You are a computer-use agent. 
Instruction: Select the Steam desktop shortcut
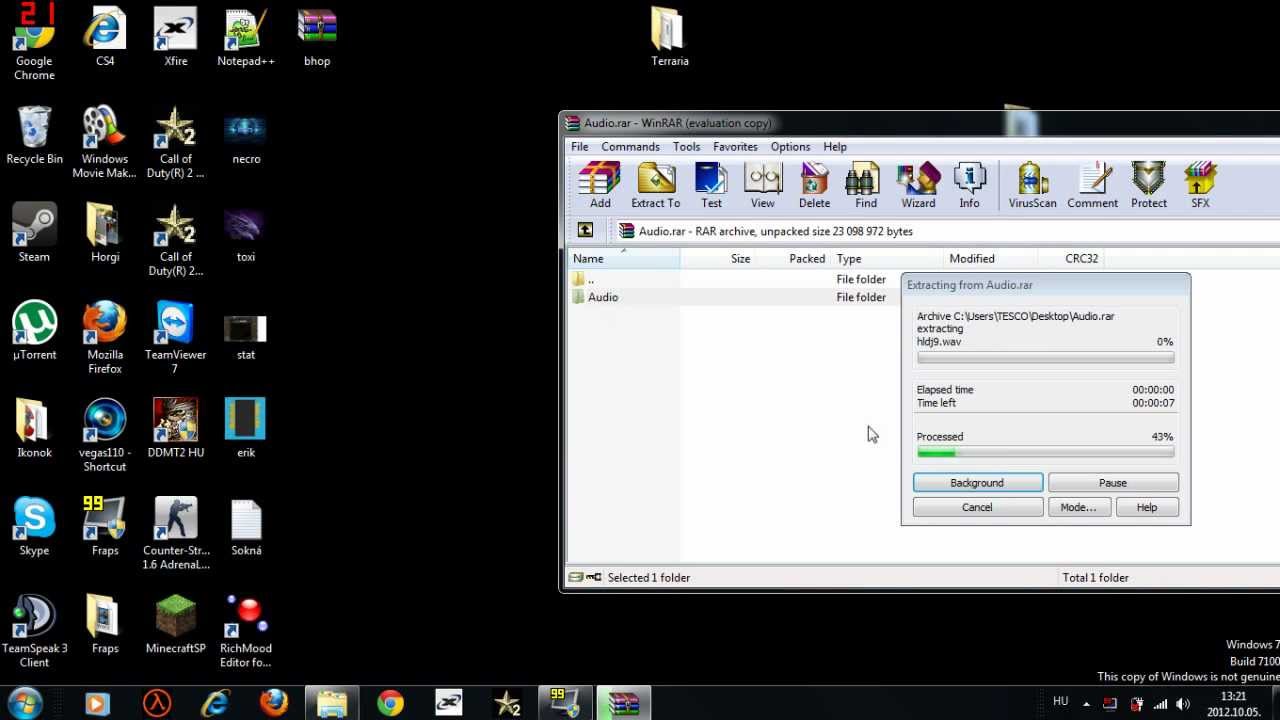34,233
